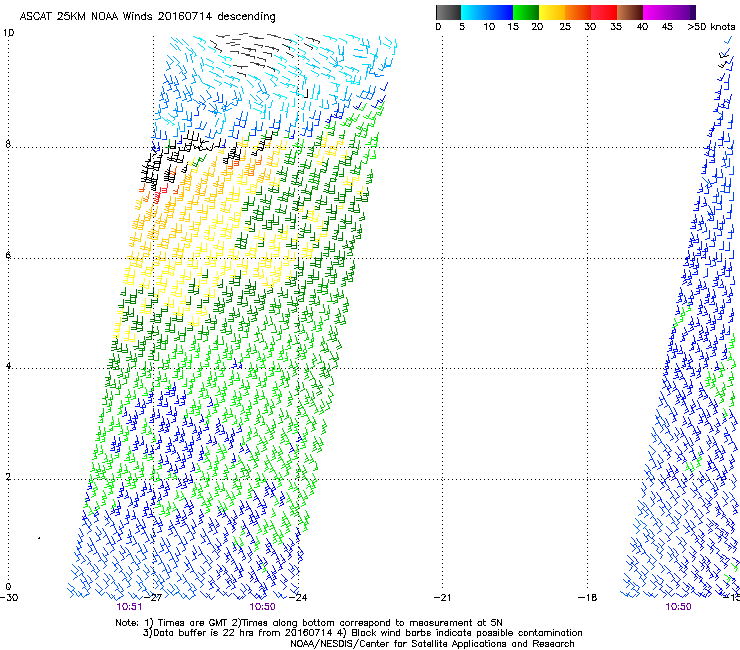Click the '30' label under the color bar
This screenshot has width=740, height=650.
tap(590, 27)
